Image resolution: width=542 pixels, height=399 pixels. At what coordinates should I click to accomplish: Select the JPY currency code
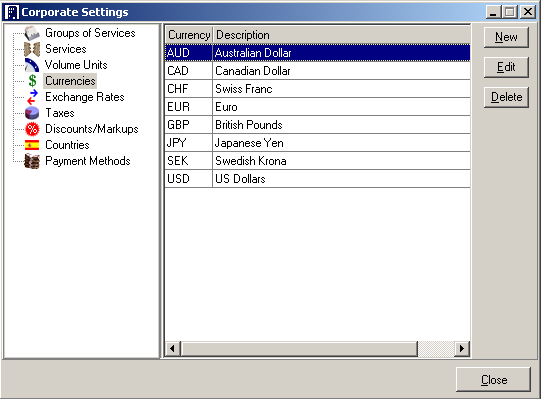[189, 143]
